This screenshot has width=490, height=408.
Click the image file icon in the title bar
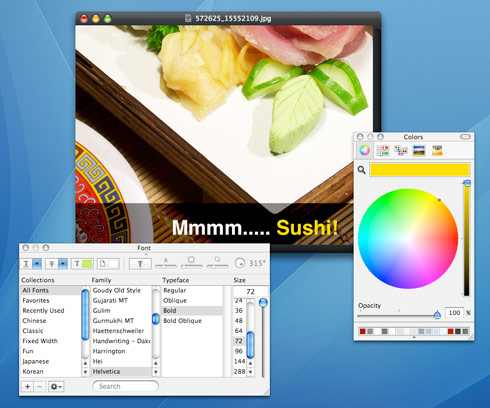click(188, 18)
